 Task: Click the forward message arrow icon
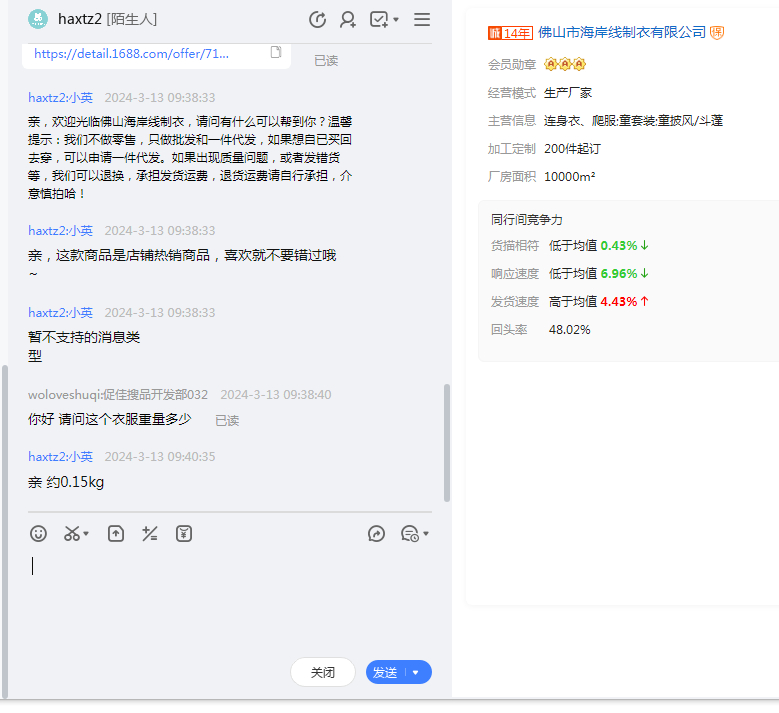(x=377, y=534)
